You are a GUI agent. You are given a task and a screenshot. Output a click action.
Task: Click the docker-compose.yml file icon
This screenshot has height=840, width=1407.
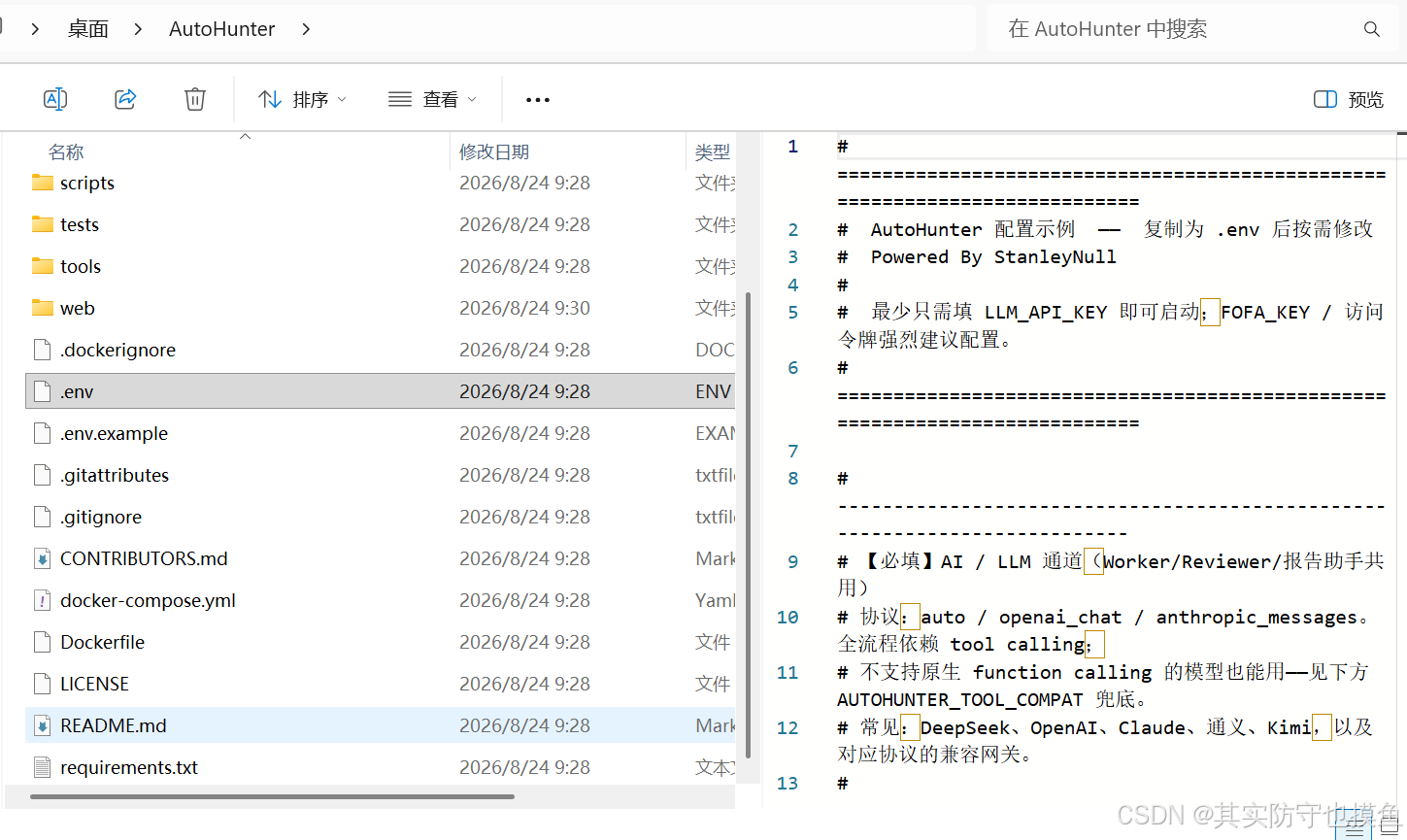click(43, 600)
